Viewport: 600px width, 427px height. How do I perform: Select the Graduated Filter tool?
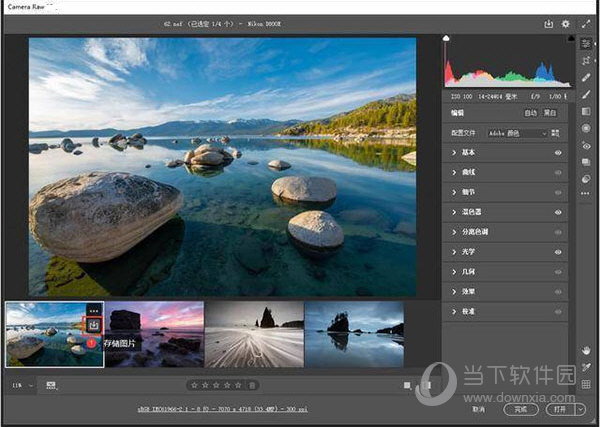point(587,111)
